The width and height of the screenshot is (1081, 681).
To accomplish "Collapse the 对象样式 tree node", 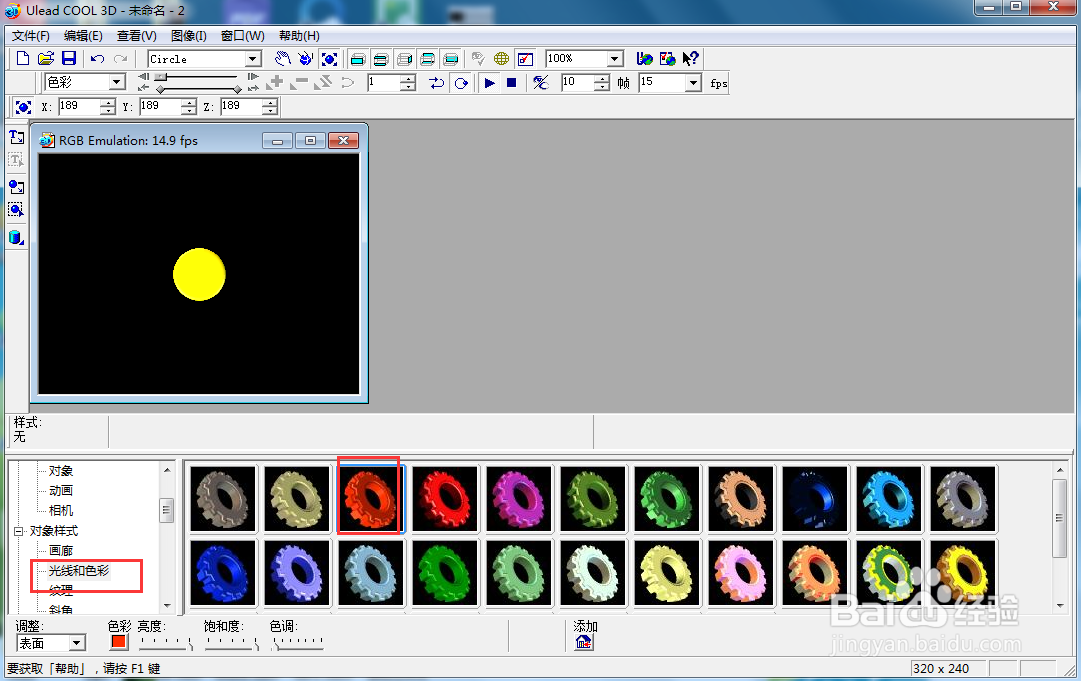I will coord(19,531).
